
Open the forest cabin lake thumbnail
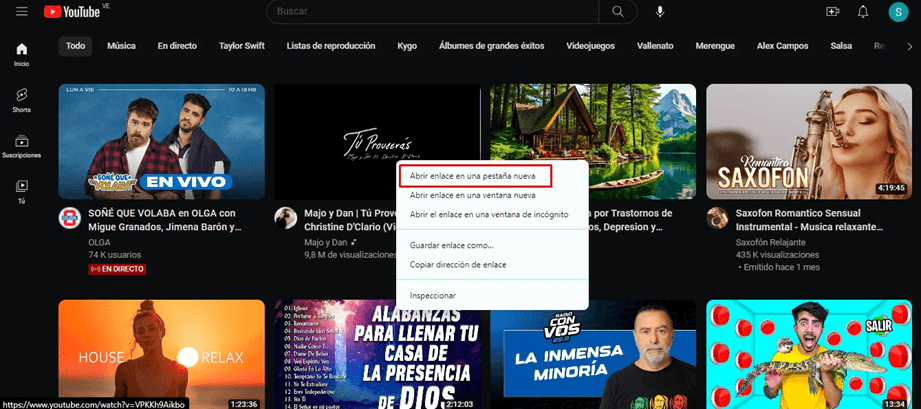(x=593, y=142)
